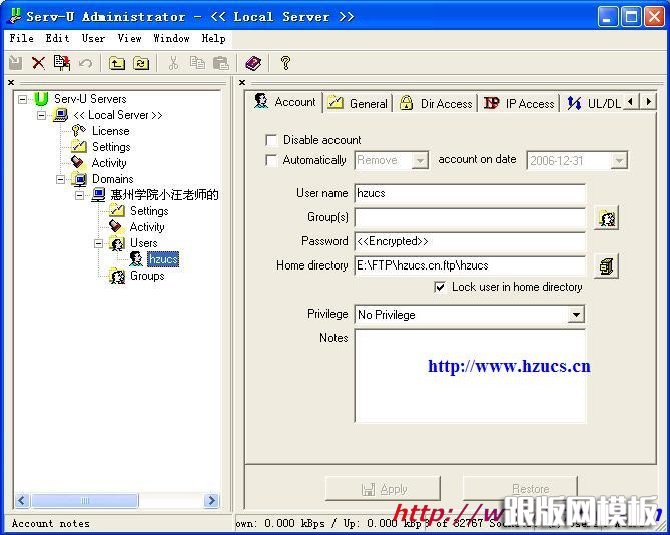Switch to the General tab
Viewport: 670px width, 535px height.
coord(358,103)
